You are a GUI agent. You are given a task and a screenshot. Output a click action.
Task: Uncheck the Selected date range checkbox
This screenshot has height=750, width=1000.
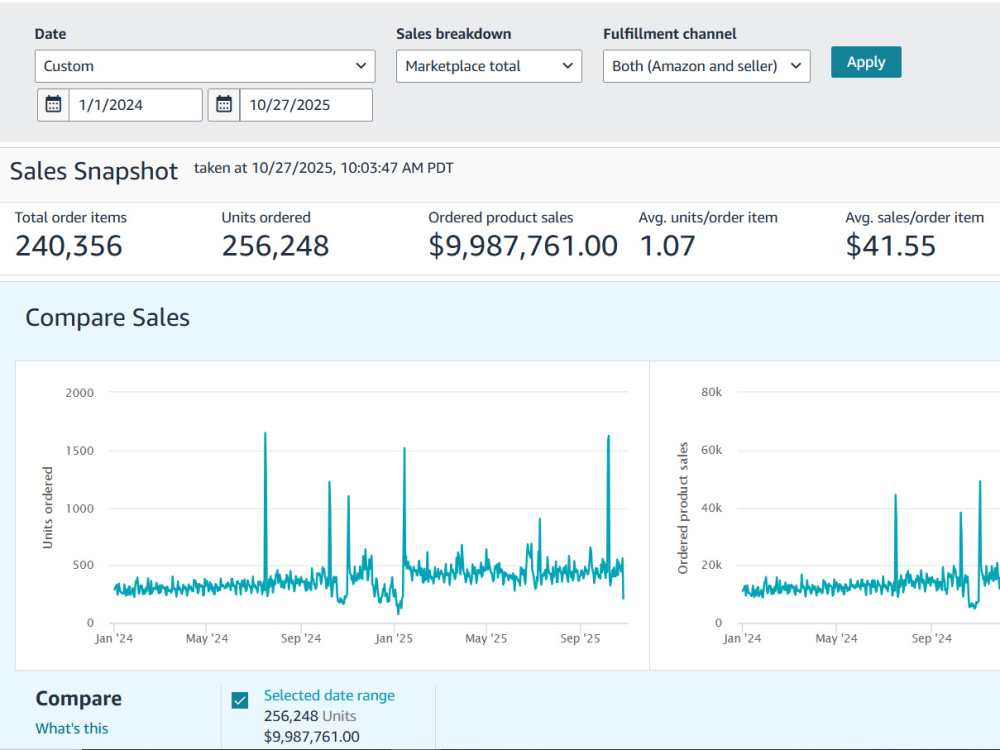[240, 700]
